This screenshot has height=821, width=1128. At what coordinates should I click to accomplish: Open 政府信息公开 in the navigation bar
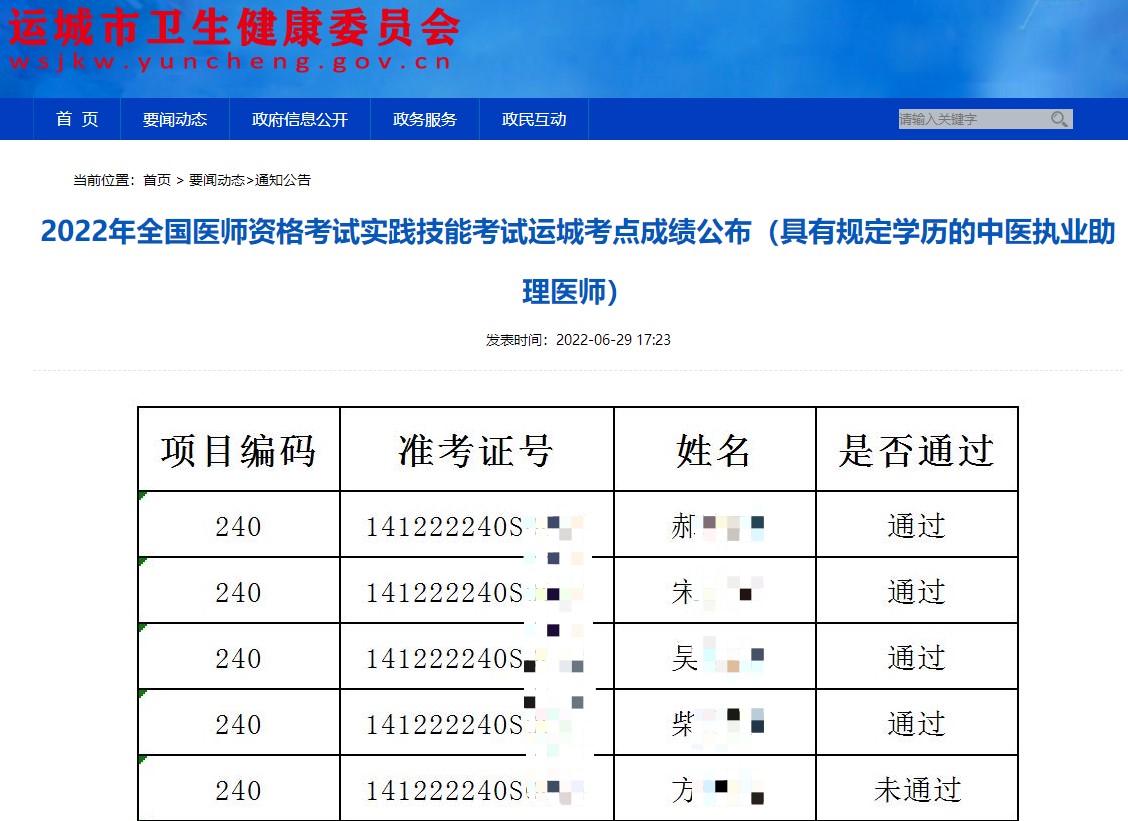point(300,120)
